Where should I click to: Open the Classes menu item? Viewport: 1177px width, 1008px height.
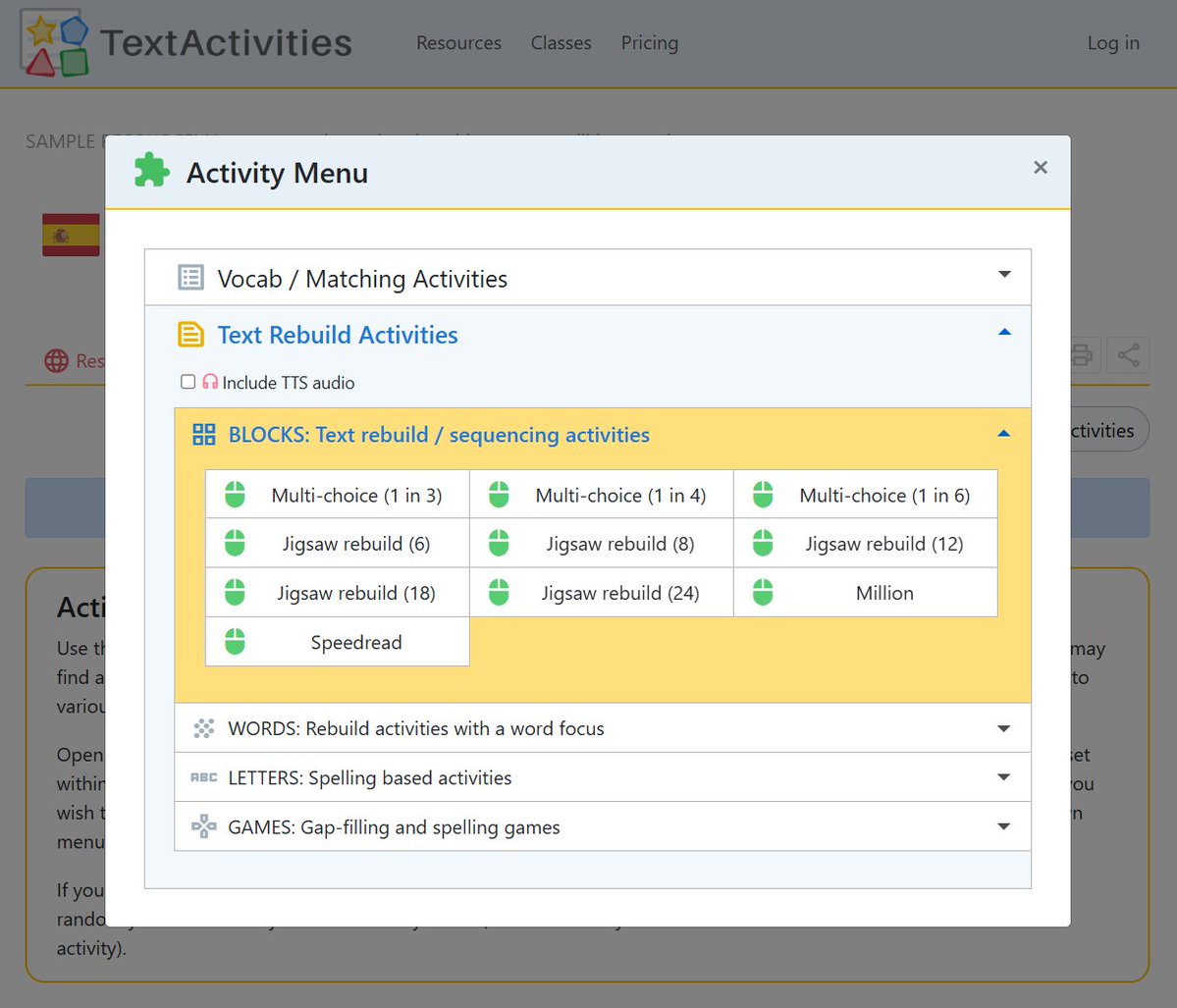561,42
